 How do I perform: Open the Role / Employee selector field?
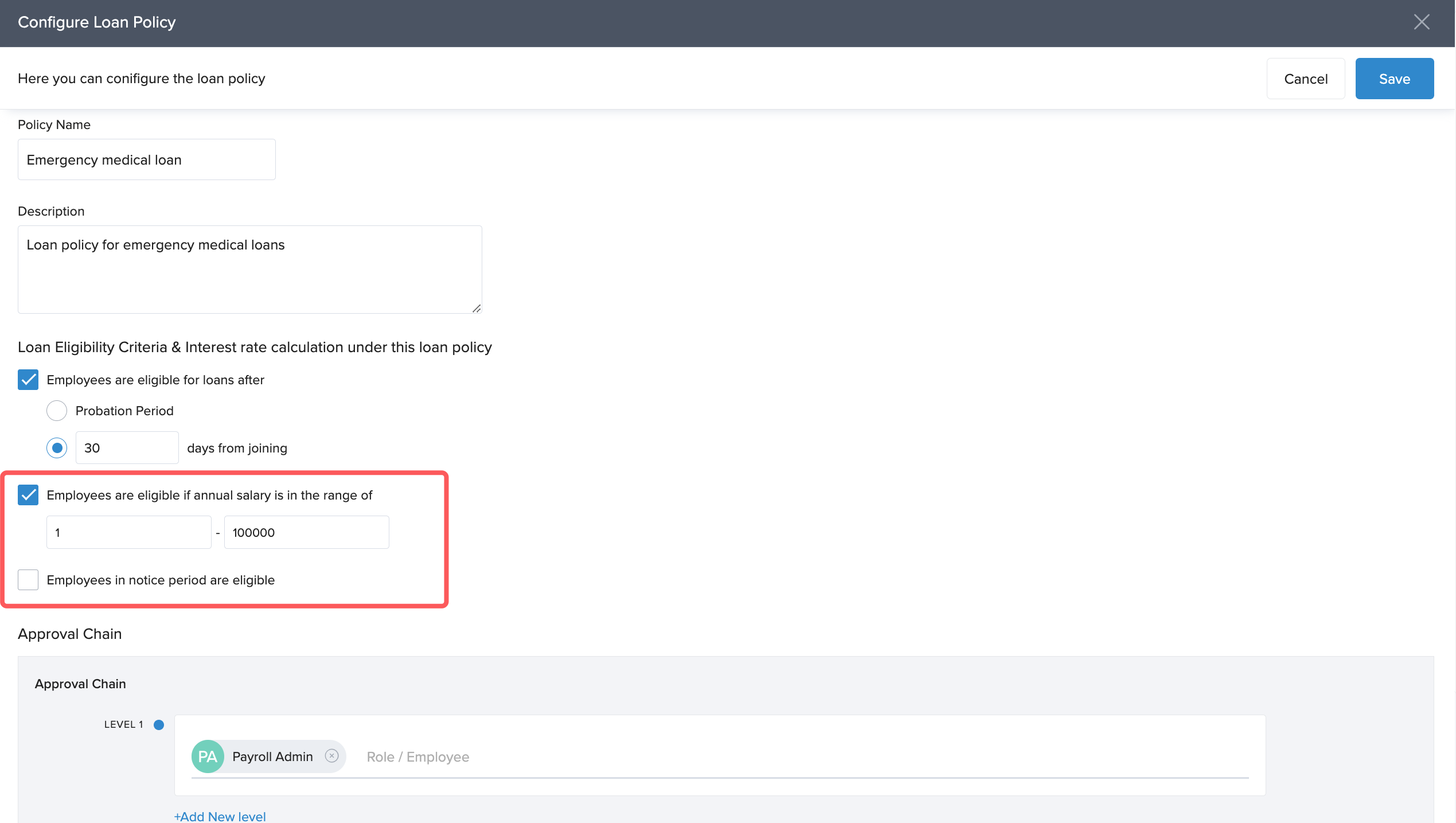pyautogui.click(x=803, y=757)
